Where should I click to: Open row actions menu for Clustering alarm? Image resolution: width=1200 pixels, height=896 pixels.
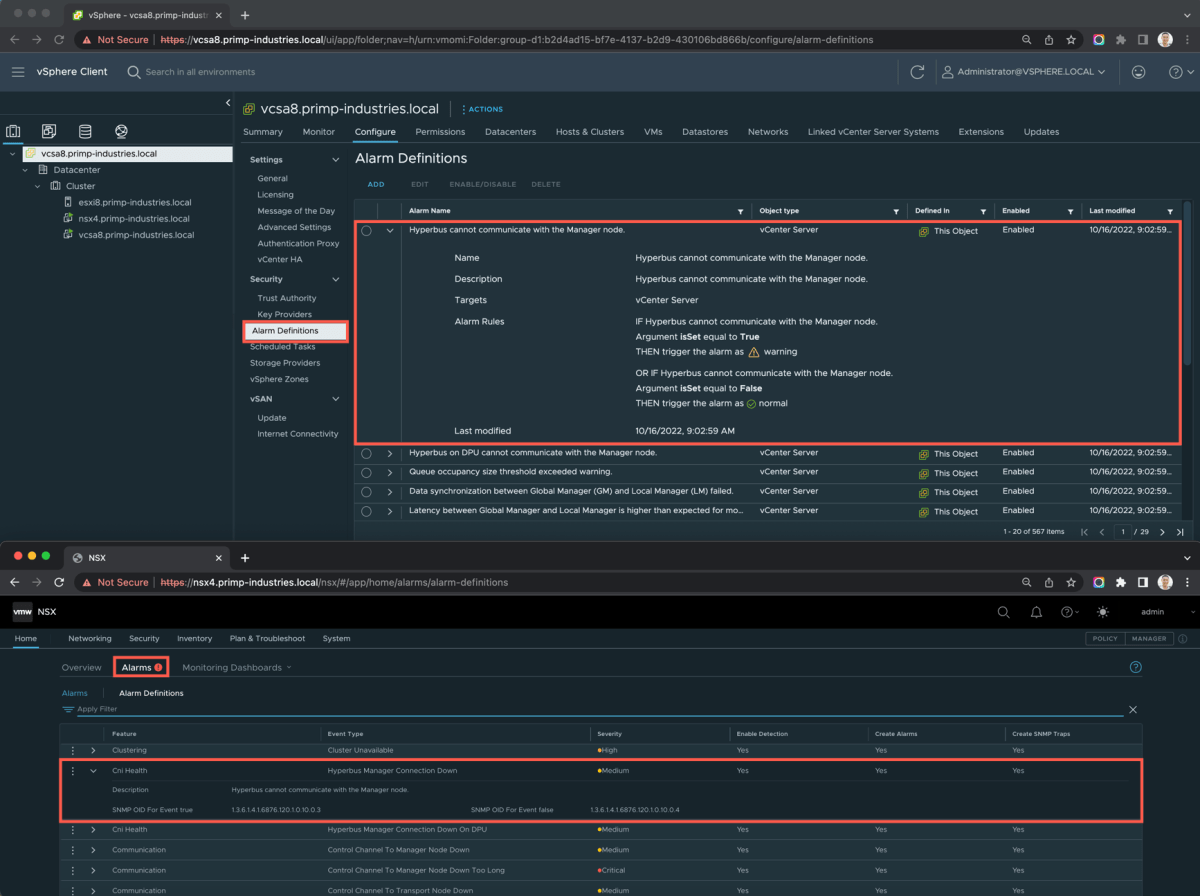72,750
